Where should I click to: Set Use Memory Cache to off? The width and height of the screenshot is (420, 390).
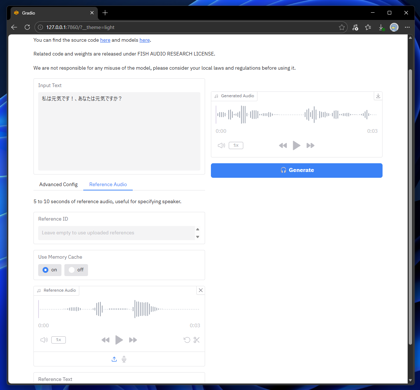click(76, 270)
